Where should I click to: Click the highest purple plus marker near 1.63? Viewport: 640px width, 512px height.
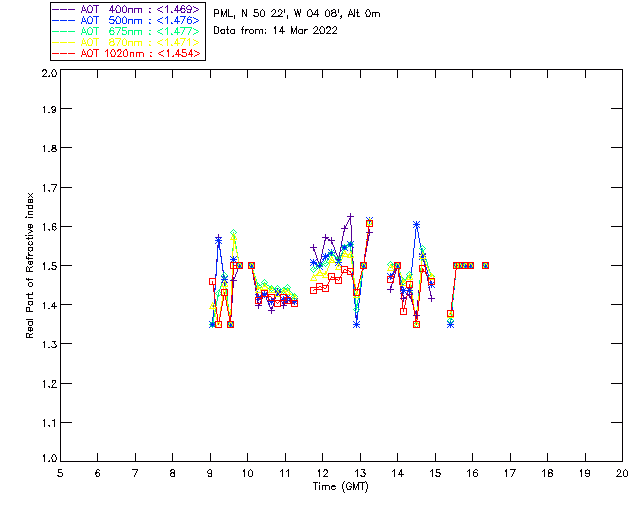(351, 216)
